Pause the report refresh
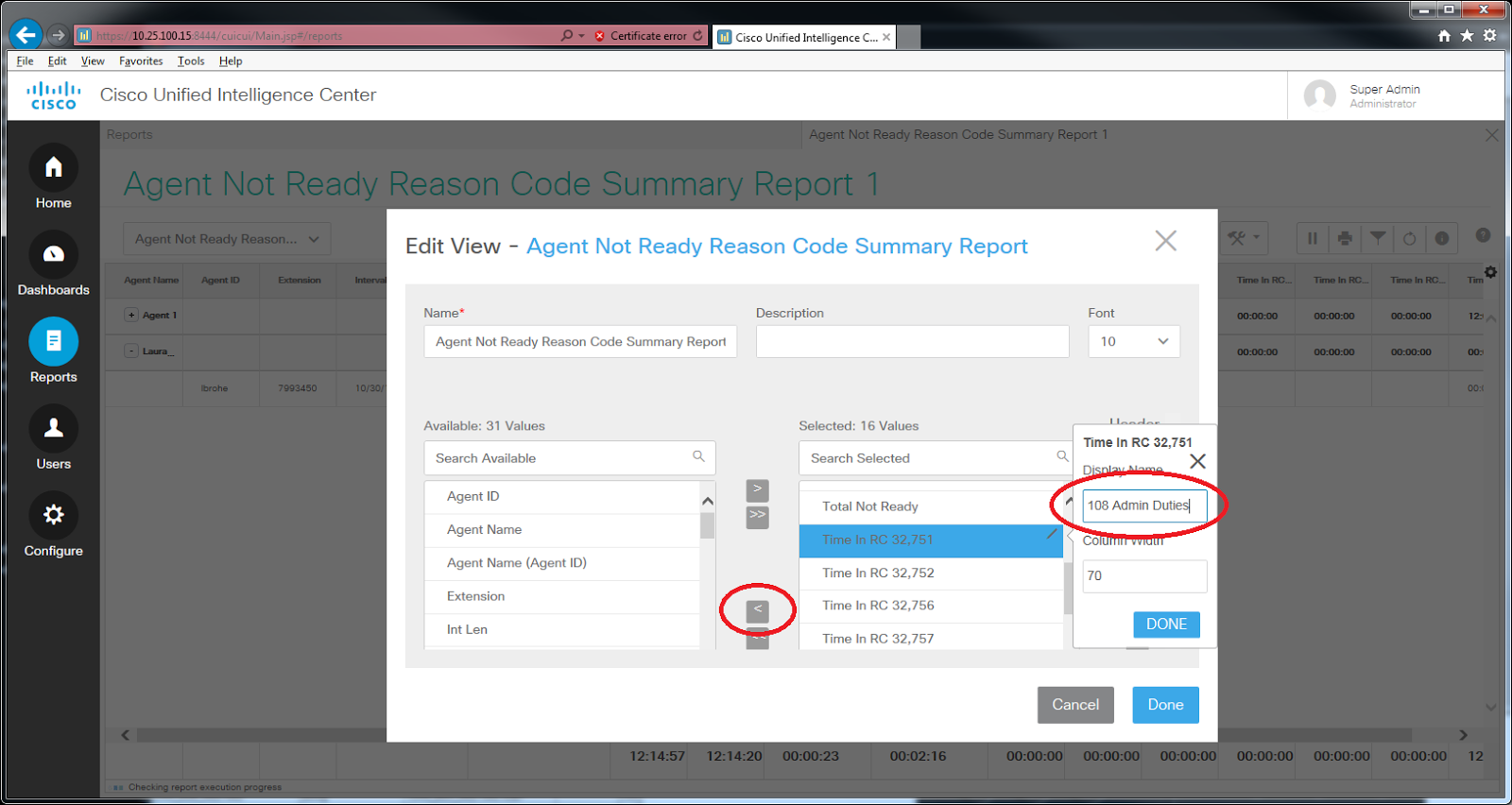The image size is (1512, 805). coord(1313,238)
